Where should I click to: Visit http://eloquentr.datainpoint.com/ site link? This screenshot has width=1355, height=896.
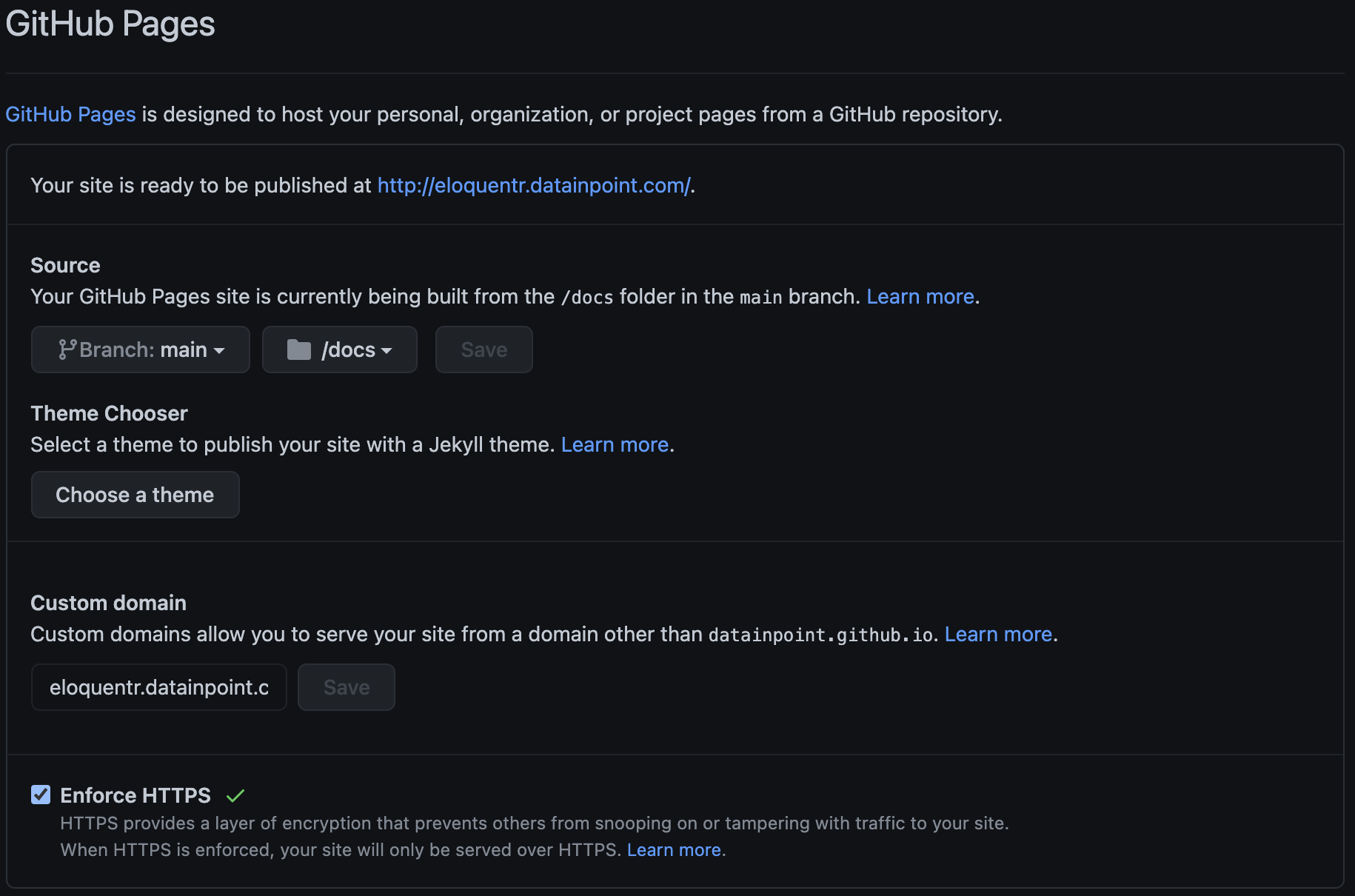point(534,185)
